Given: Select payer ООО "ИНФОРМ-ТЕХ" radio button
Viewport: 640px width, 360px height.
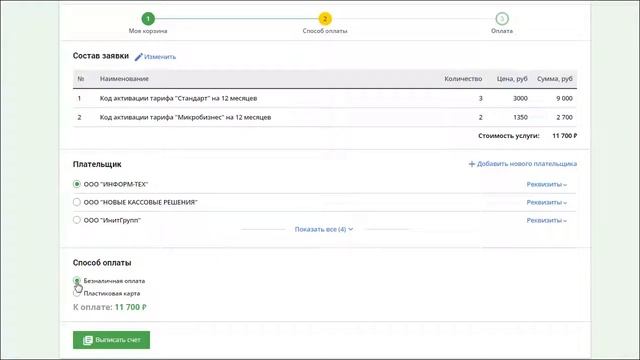Looking at the screenshot, I should point(77,184).
